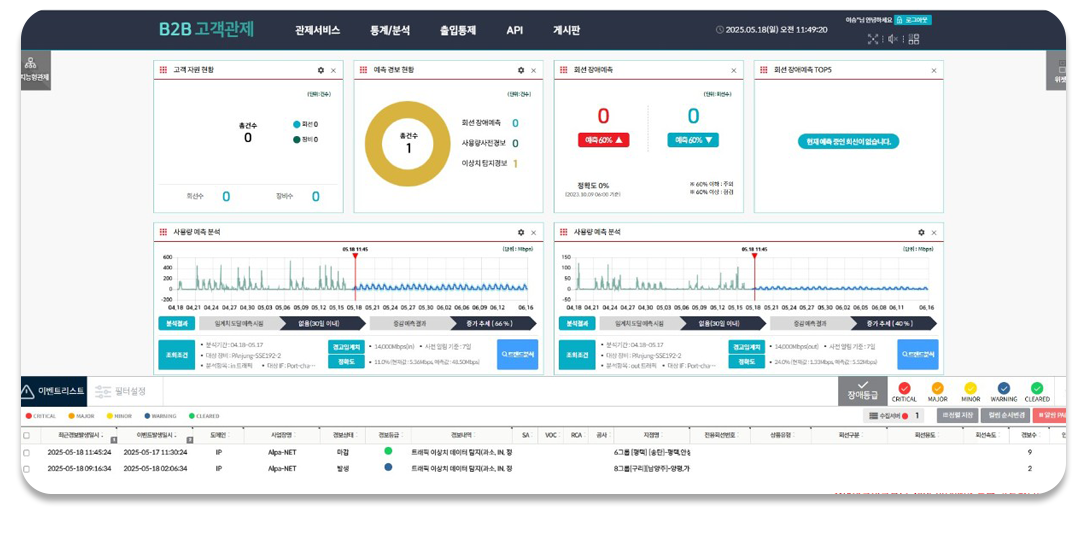
Task: Open the 지능형관제 sidebar icon on left edge
Action: [x=35, y=70]
